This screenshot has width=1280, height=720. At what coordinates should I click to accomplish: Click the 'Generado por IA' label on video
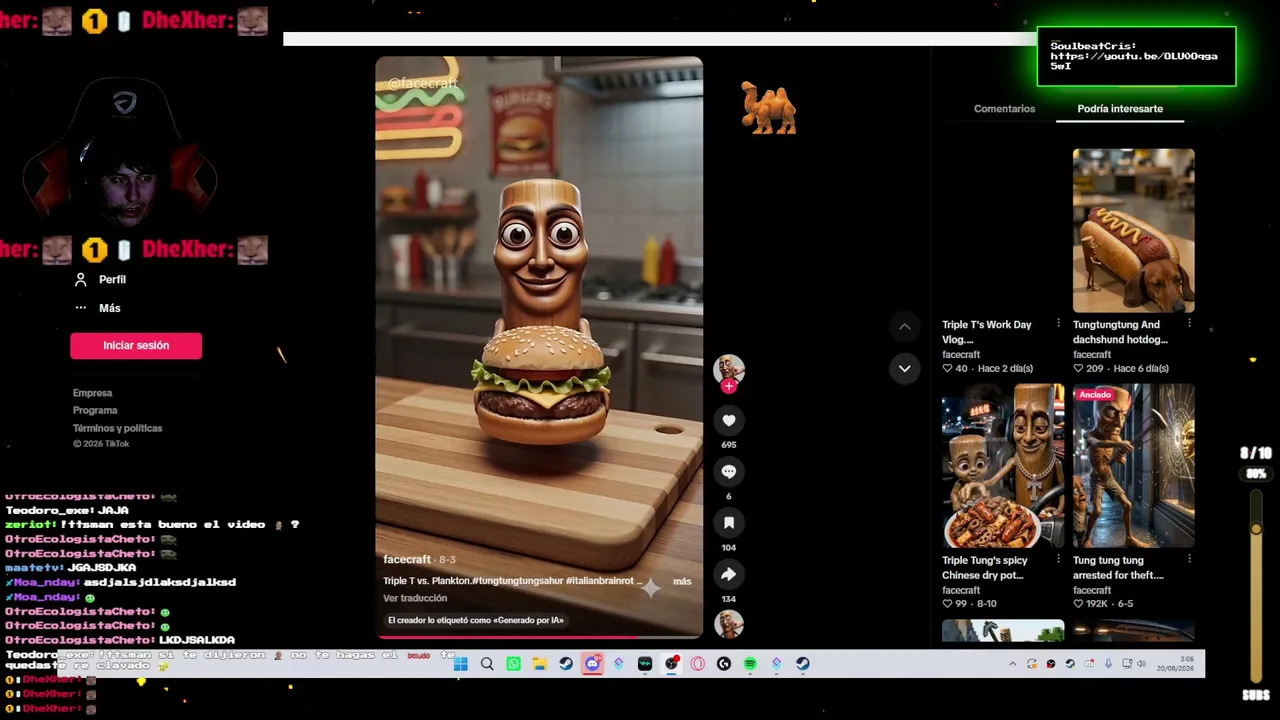(476, 620)
